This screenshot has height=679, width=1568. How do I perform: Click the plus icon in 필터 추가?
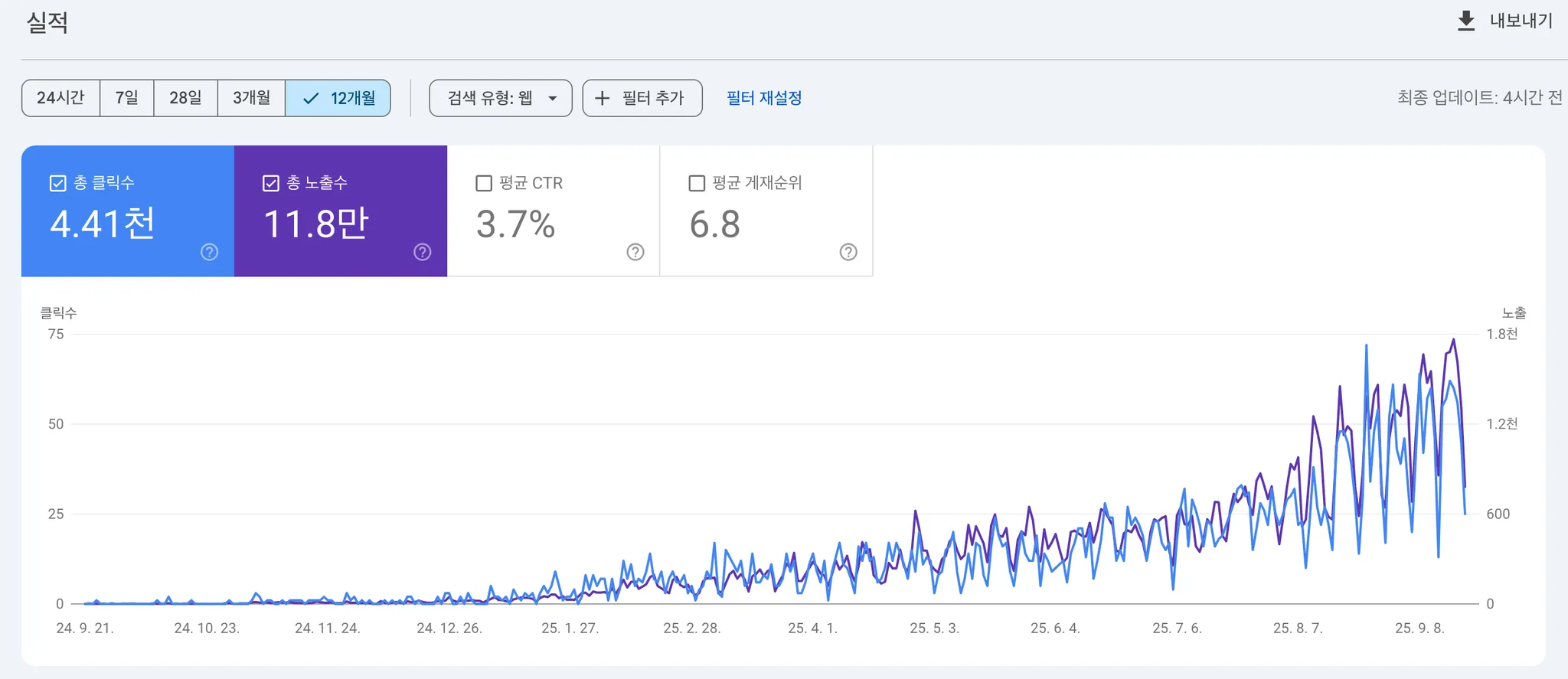[x=603, y=98]
